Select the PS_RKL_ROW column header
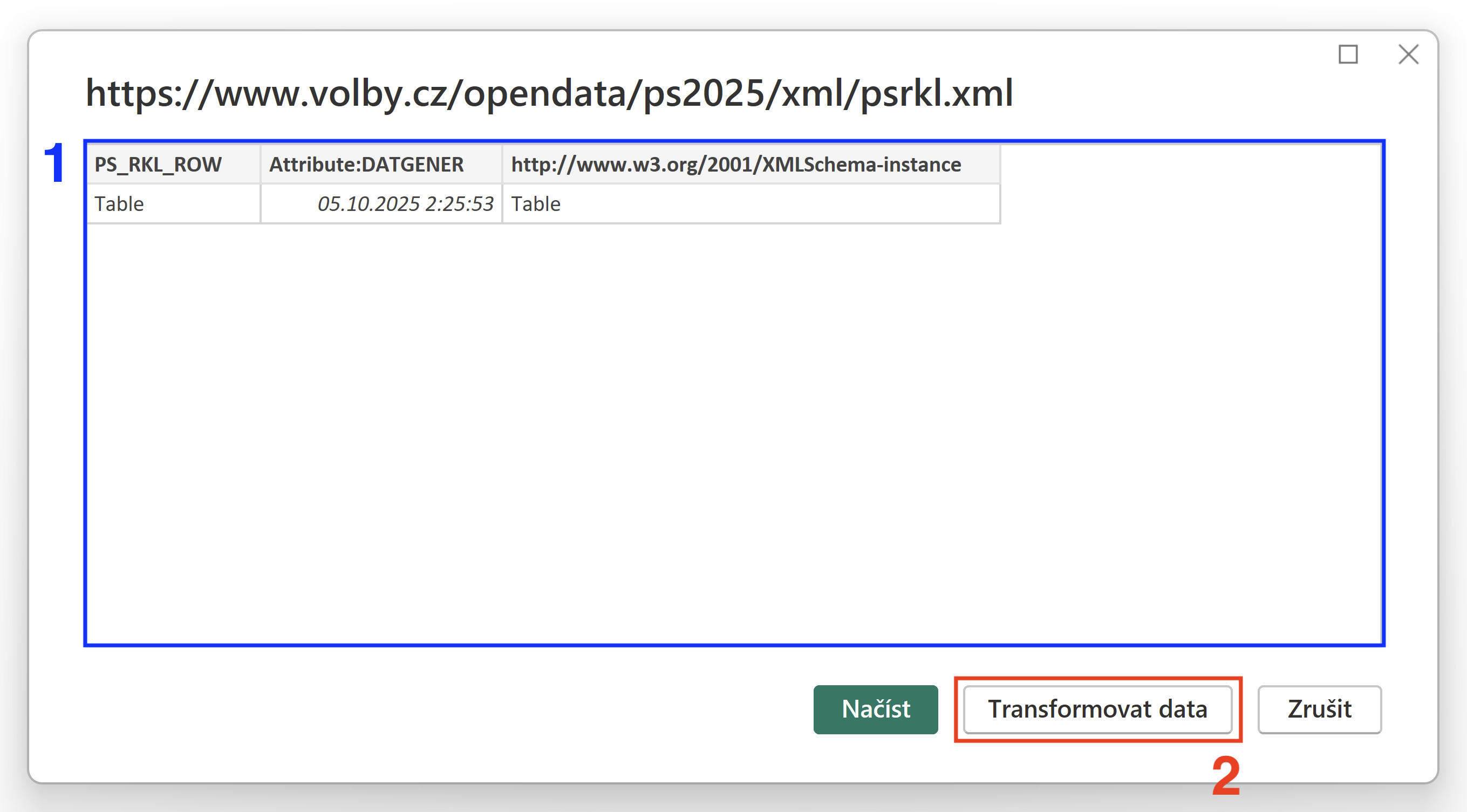1467x812 pixels. tap(174, 165)
